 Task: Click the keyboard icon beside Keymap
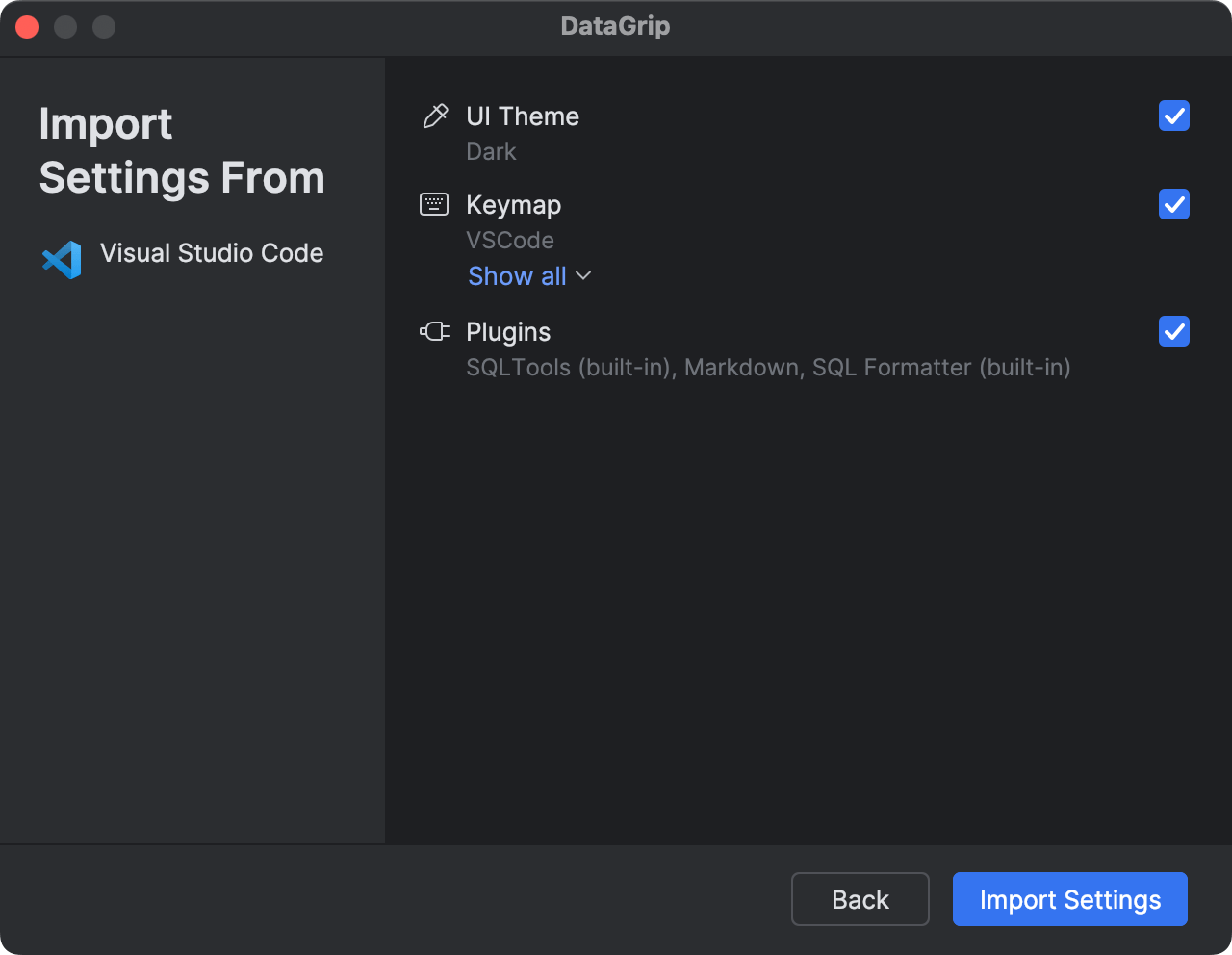(x=435, y=204)
